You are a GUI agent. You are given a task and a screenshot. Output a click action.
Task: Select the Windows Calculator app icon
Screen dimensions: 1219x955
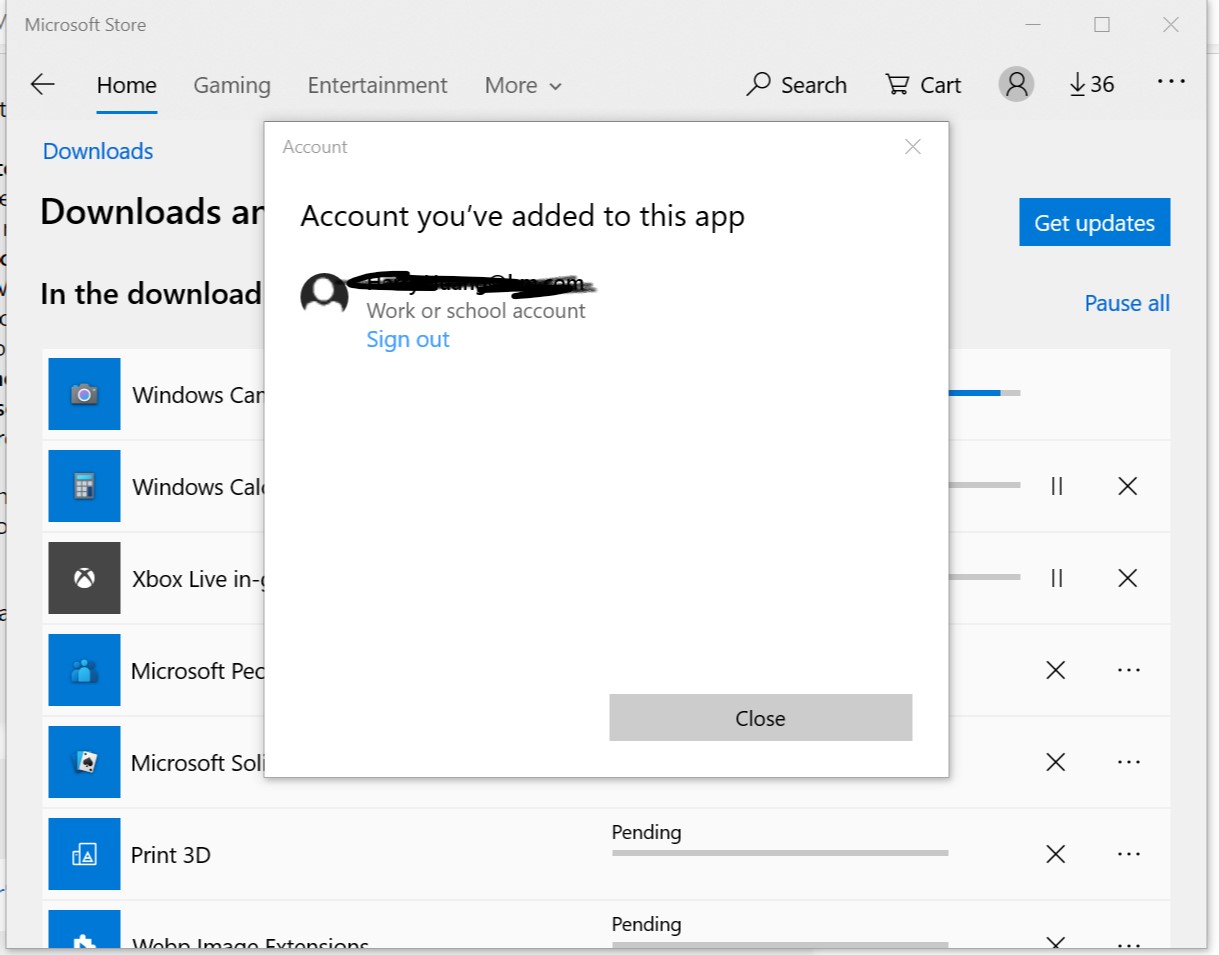84,486
